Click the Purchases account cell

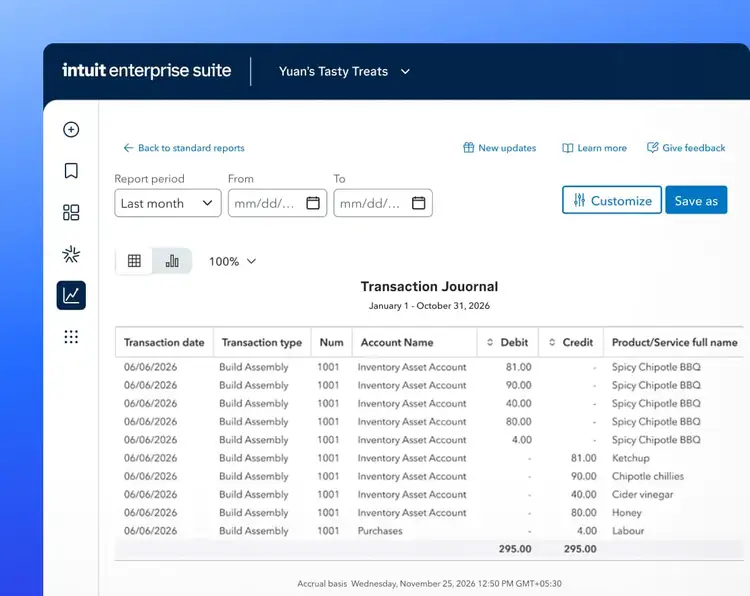[380, 531]
